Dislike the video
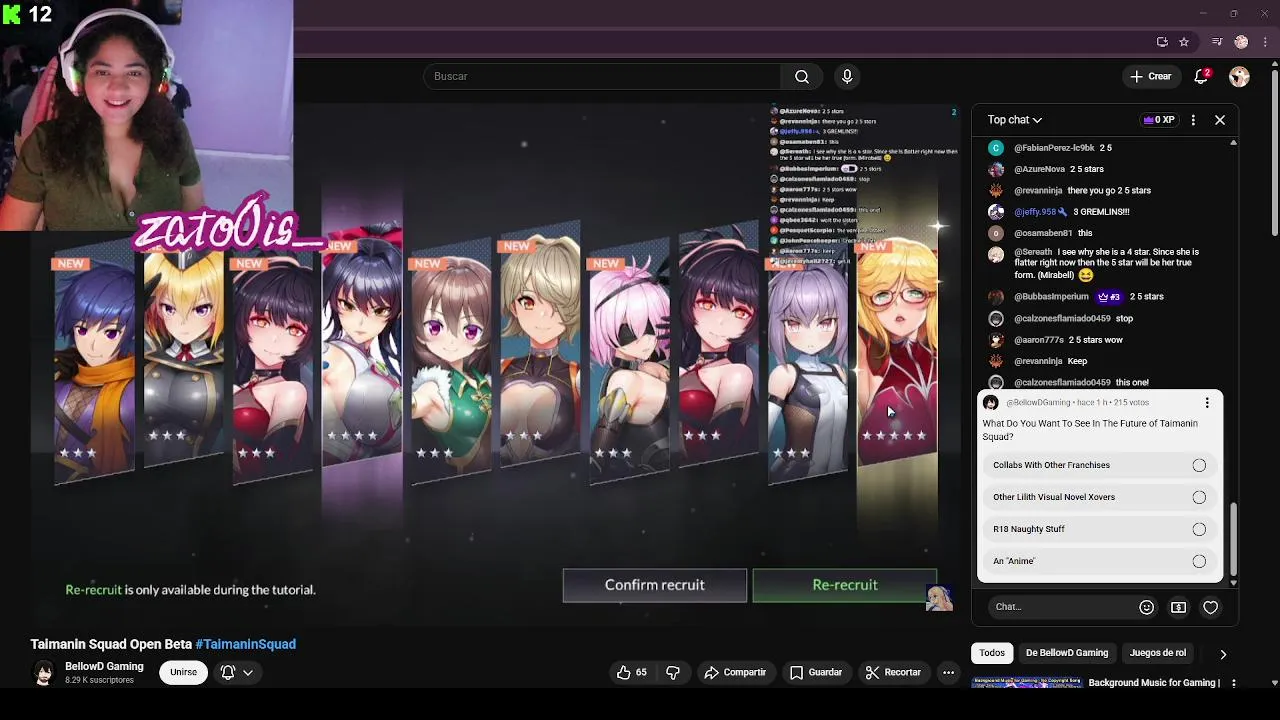Screen dimensions: 1280x720 673,673
